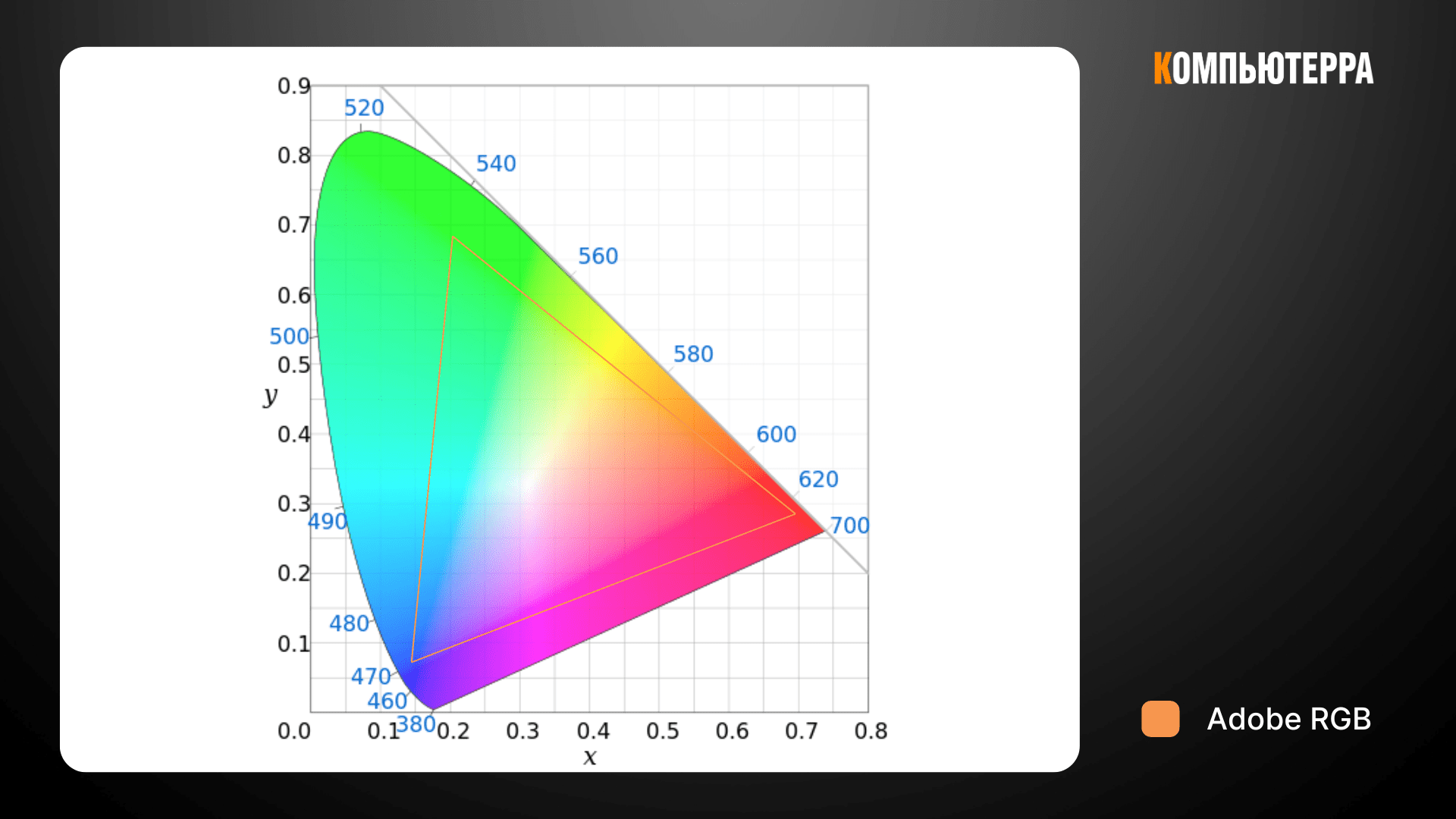Click the orange Adobe RGB legend swatch
Image resolution: width=1456 pixels, height=819 pixels.
pos(1160,719)
